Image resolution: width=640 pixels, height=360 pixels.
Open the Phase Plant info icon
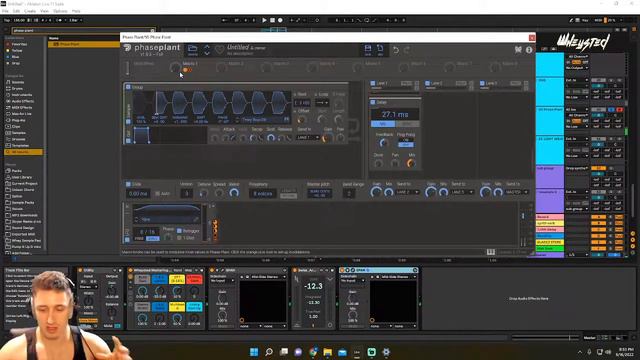[529, 50]
